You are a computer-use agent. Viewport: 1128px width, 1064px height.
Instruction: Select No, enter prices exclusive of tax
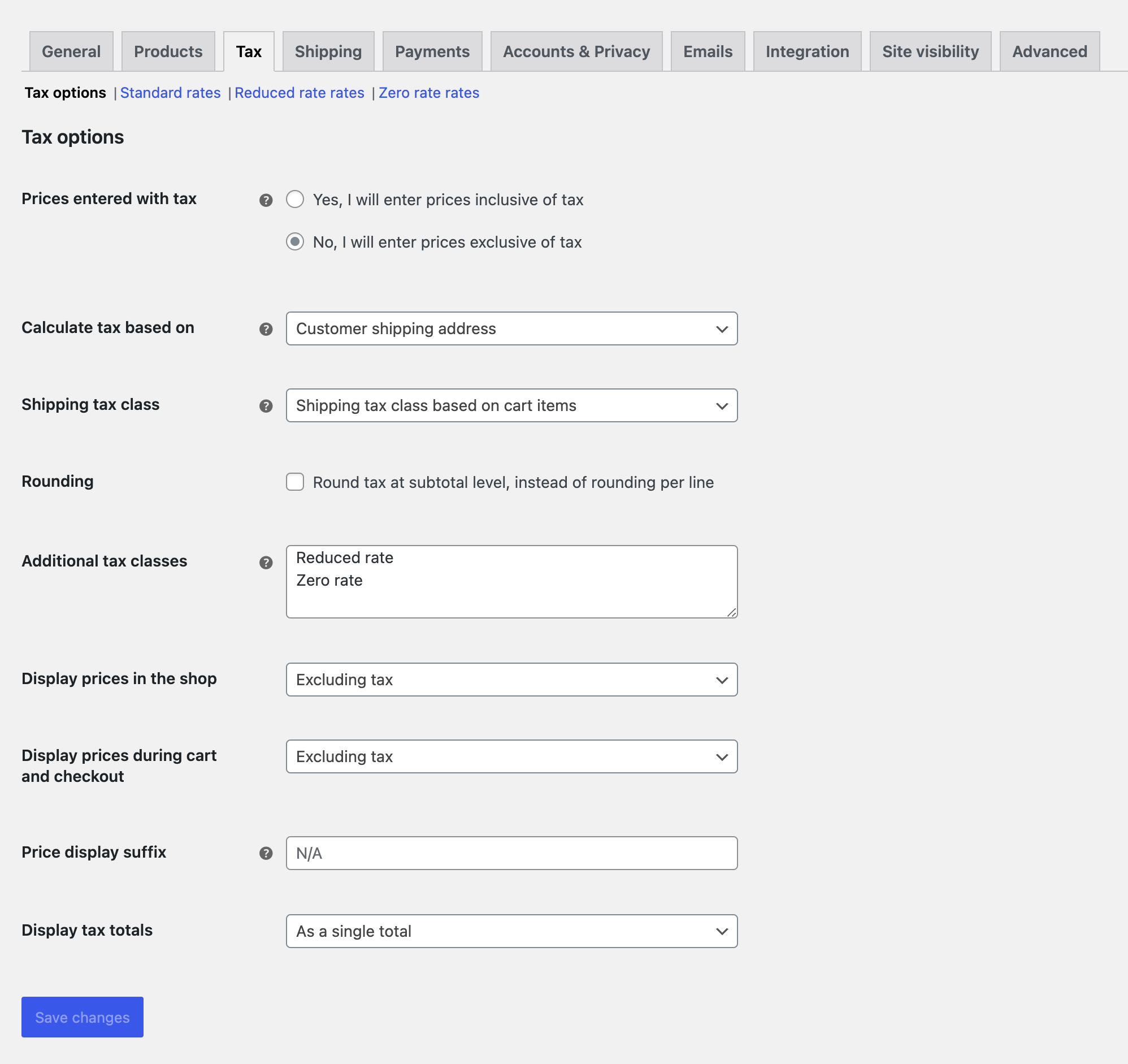click(x=295, y=242)
